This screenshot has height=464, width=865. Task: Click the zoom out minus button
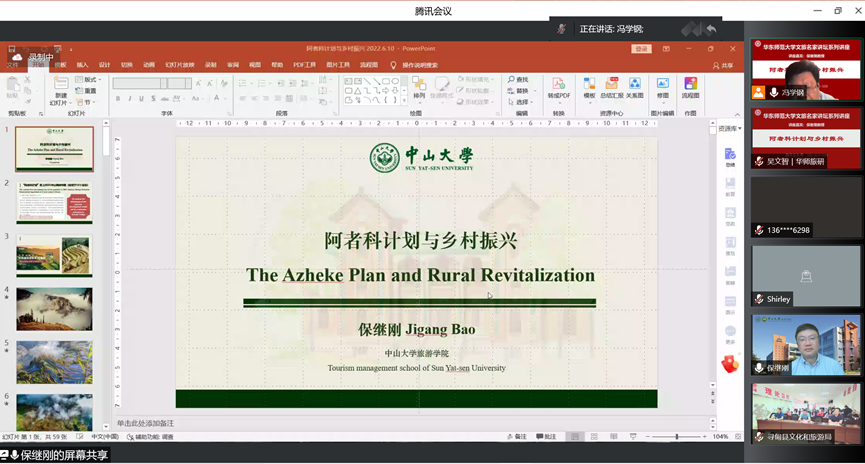[x=648, y=436]
